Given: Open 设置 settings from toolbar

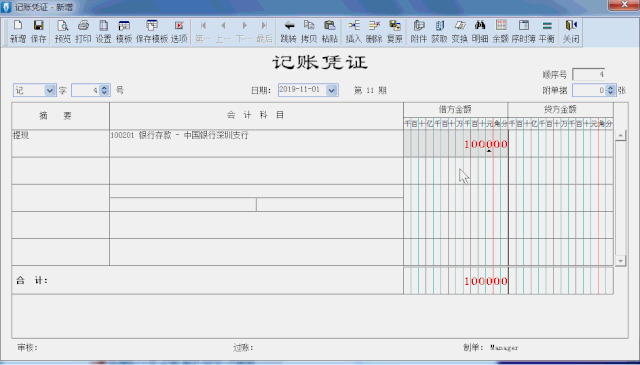Looking at the screenshot, I should point(104,32).
